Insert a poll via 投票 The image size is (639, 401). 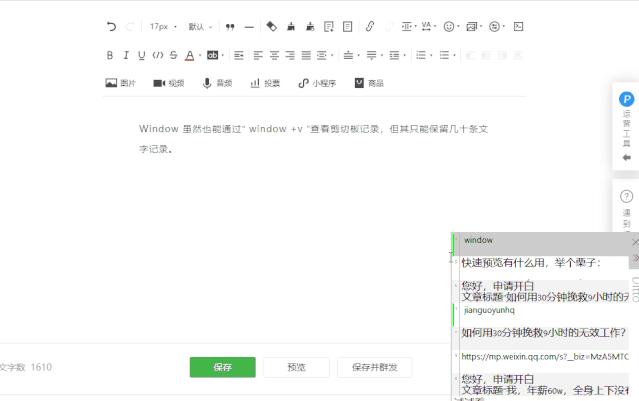(265, 84)
